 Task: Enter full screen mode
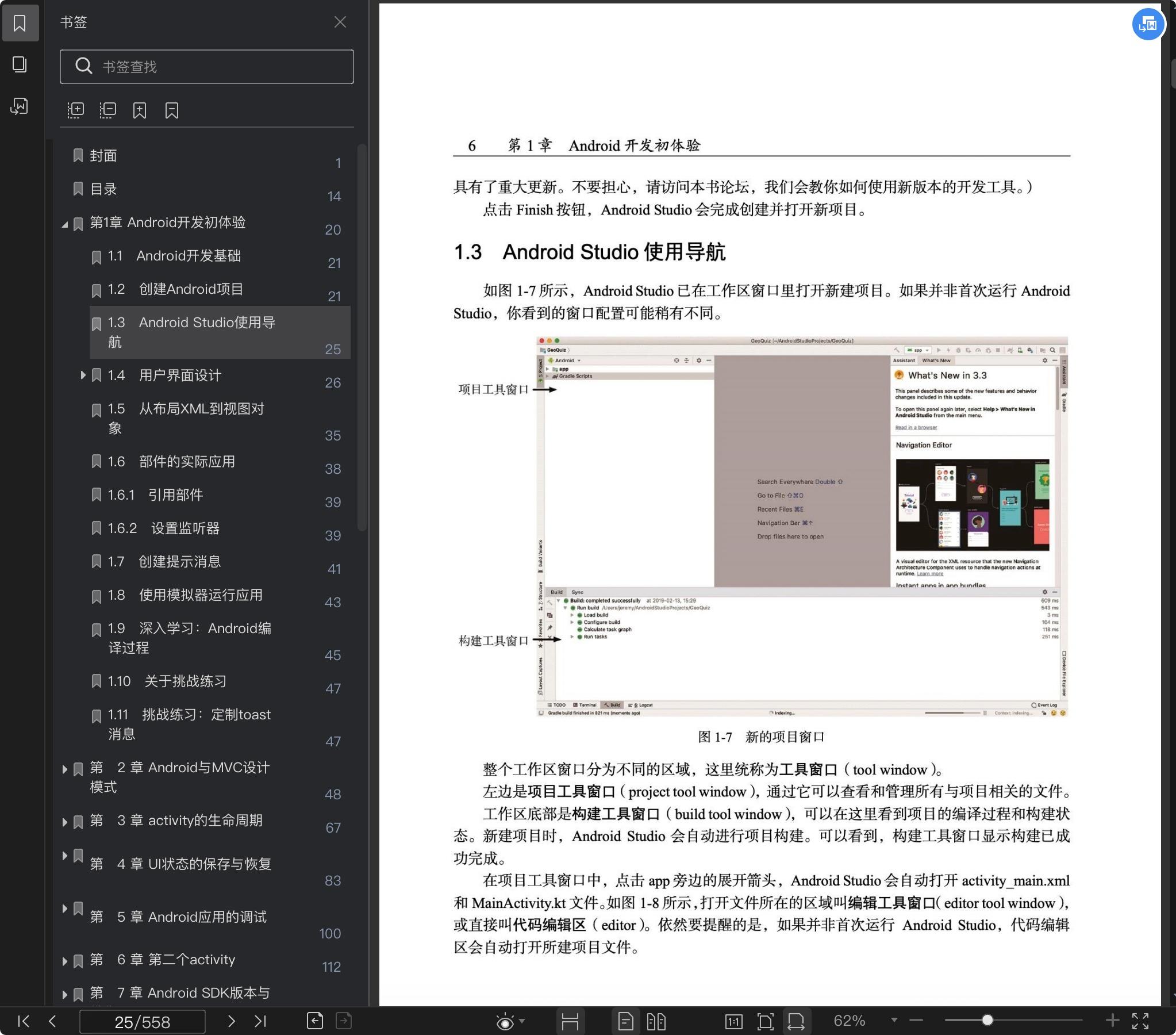(1140, 1021)
